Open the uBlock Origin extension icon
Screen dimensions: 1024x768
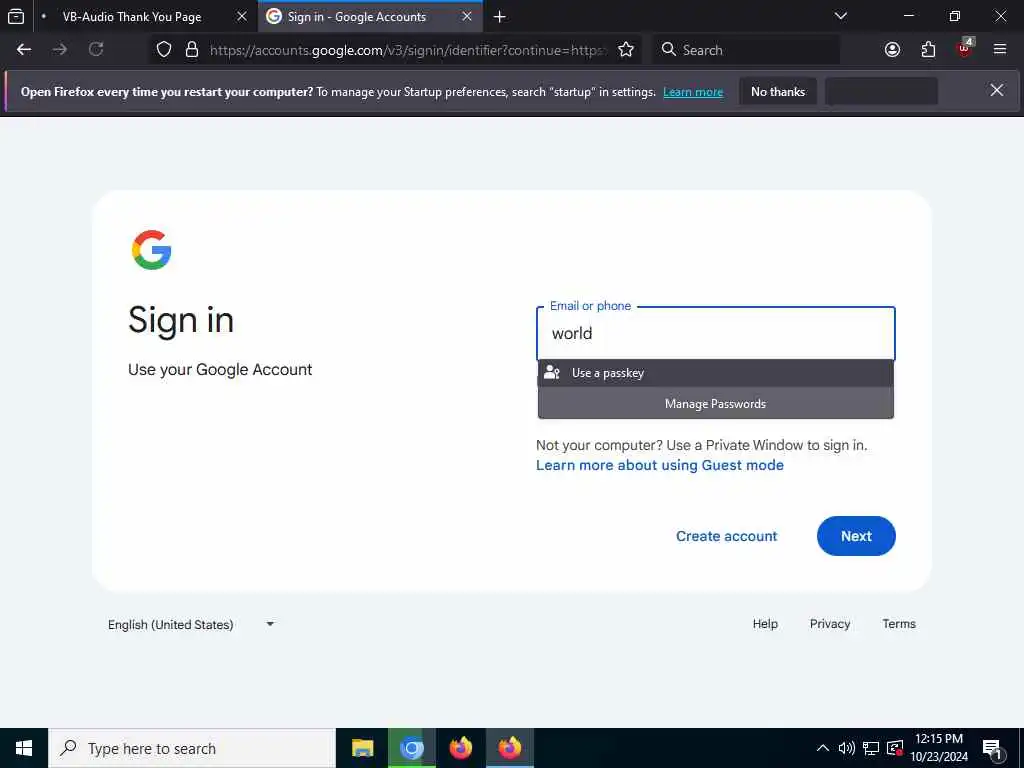(x=965, y=48)
